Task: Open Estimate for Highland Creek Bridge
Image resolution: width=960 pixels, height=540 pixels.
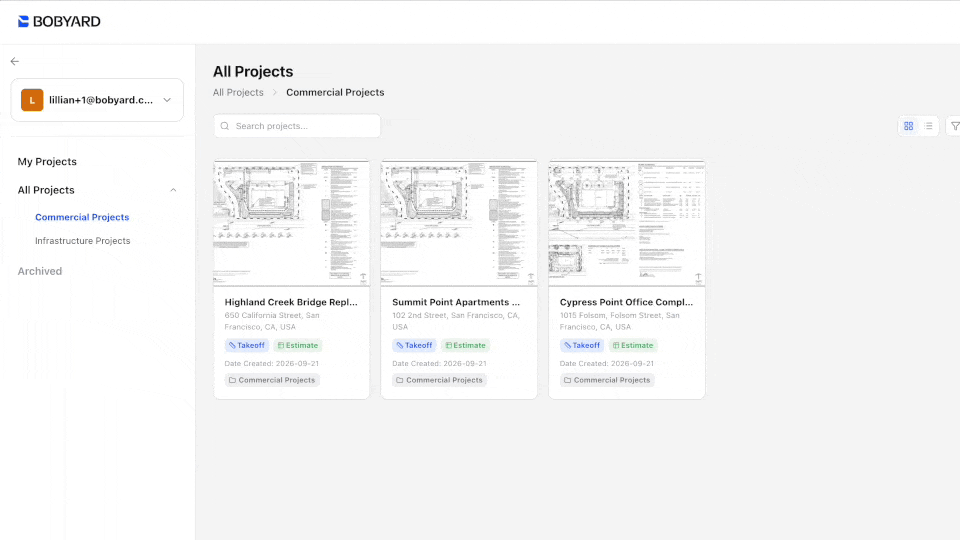Action: coord(298,345)
